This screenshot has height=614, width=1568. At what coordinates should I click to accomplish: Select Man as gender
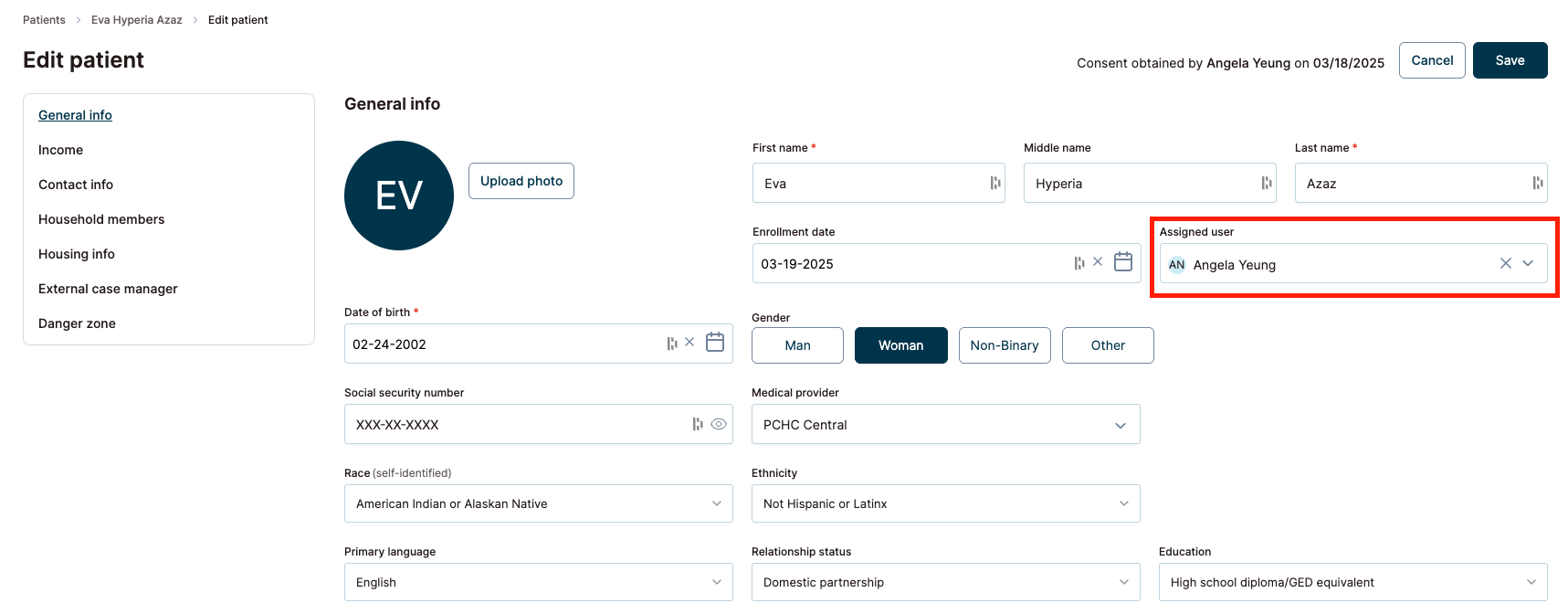coord(797,345)
